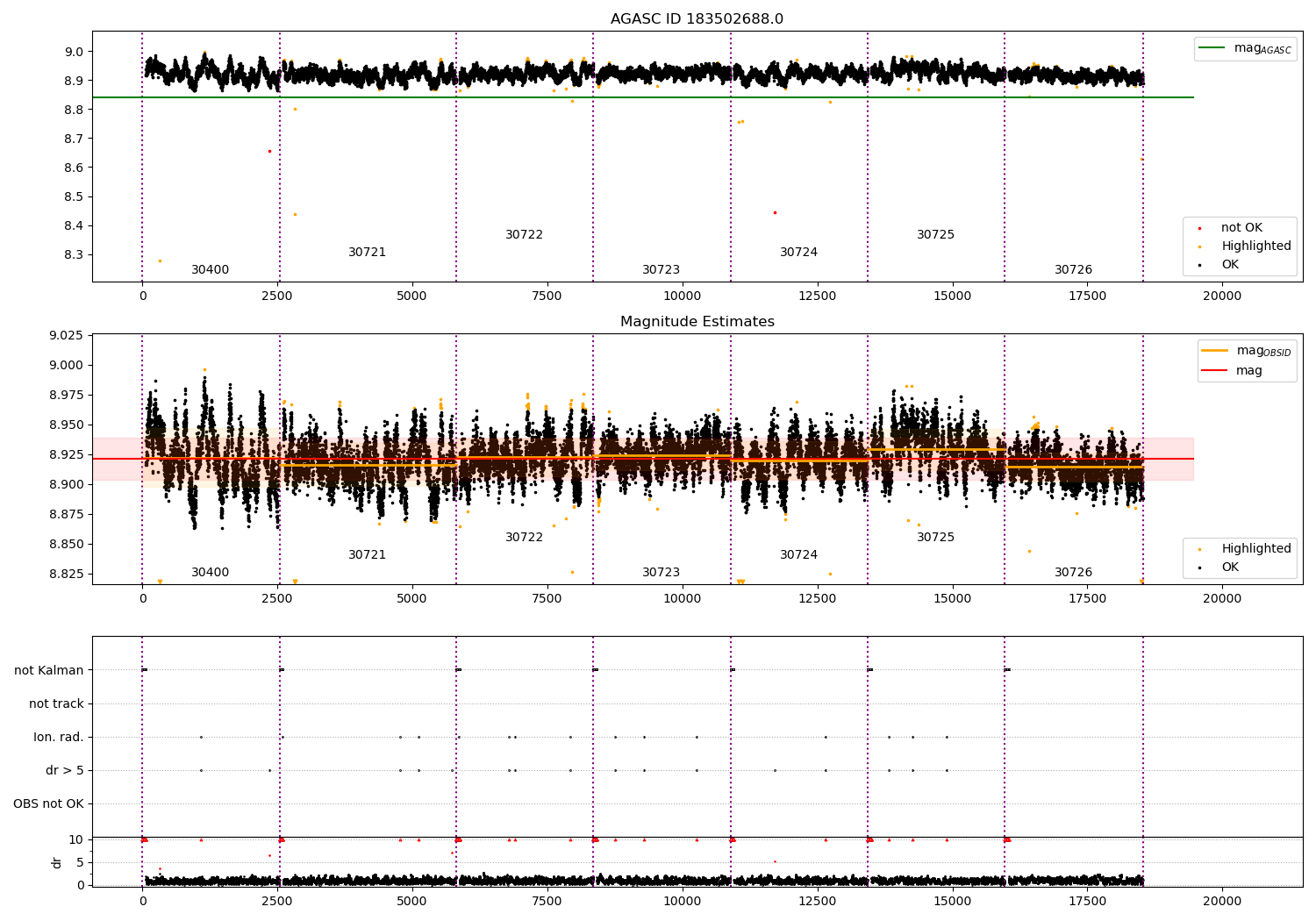The width and height of the screenshot is (1316, 921).
Task: Click the 8.3 y-axis tick of top plot
Action: click(75, 255)
